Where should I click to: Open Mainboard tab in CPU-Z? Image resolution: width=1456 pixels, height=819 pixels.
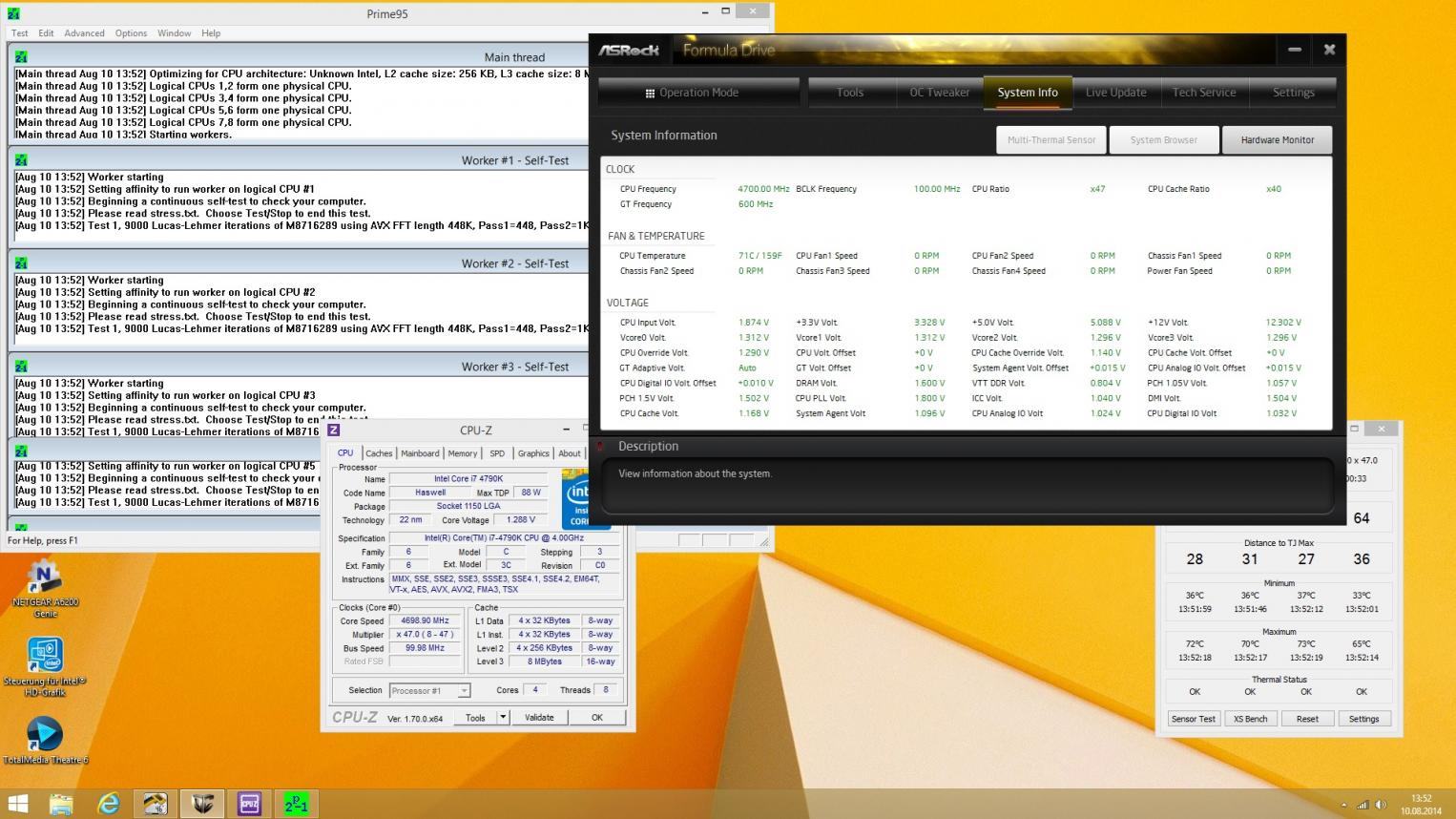click(420, 453)
